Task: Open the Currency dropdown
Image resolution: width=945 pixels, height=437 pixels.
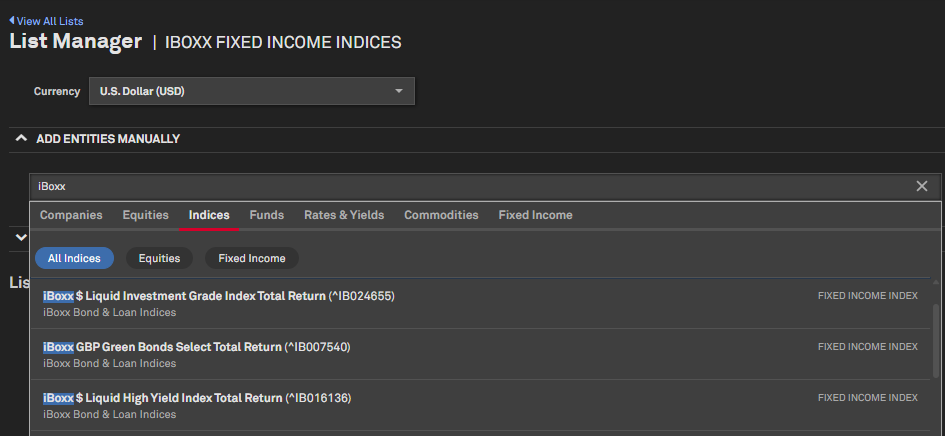Action: [251, 91]
